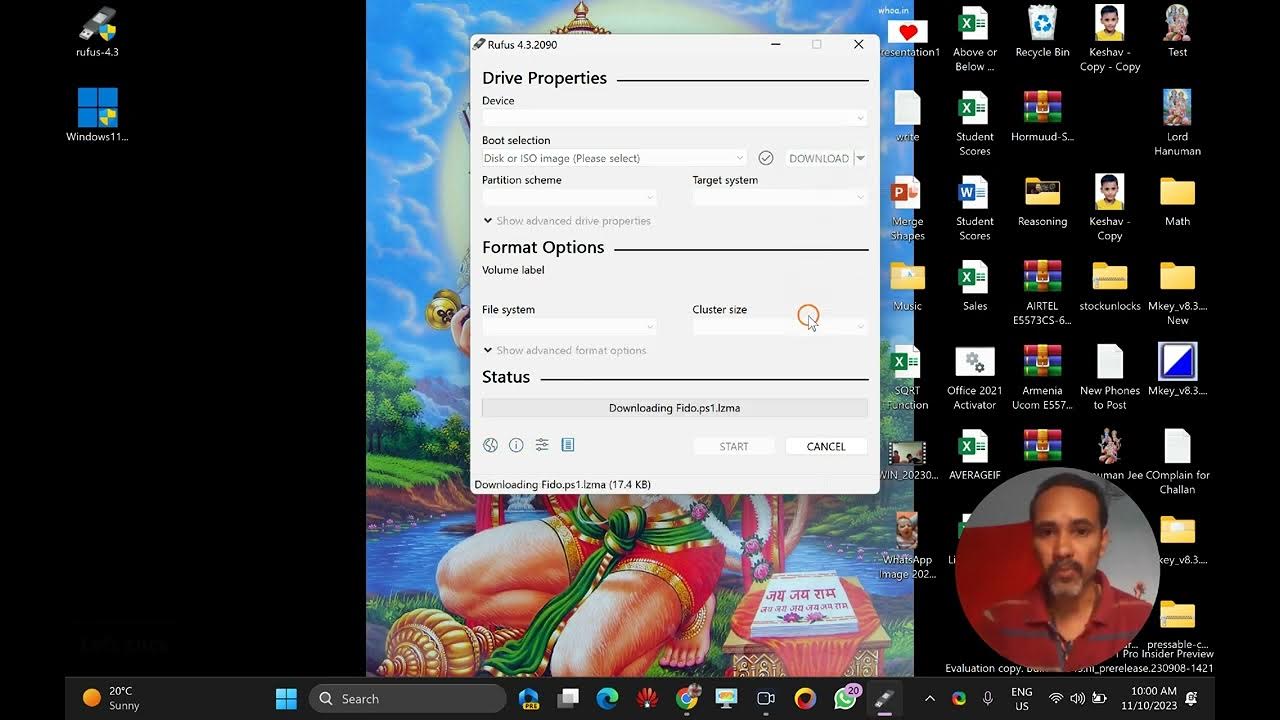1280x720 pixels.
Task: Select the 'Keshav - Copy - Copy' photo icon
Action: point(1109,39)
